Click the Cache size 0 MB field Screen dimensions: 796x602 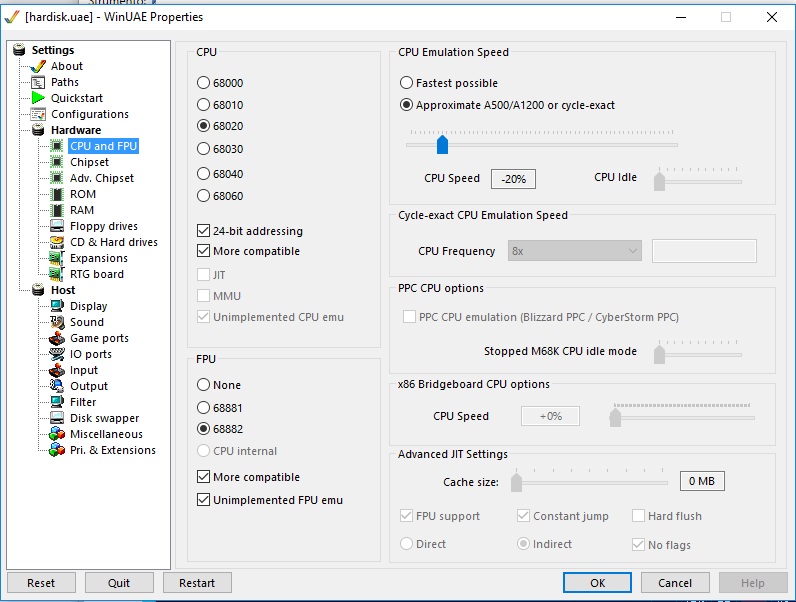(702, 481)
